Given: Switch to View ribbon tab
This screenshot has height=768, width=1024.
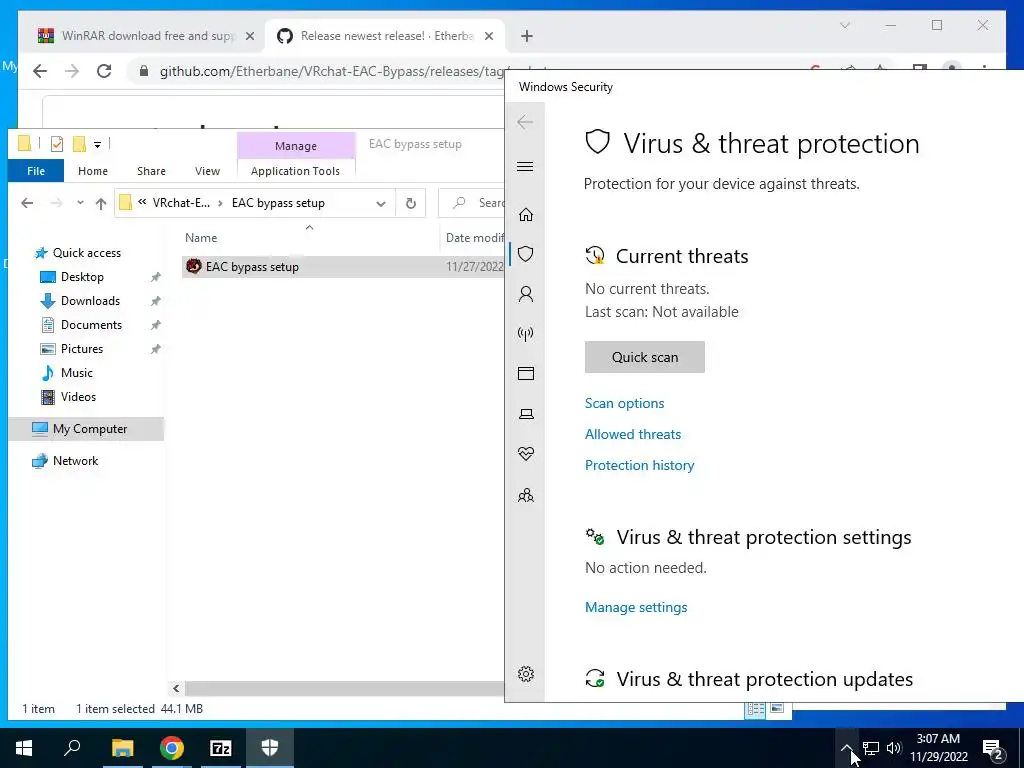Looking at the screenshot, I should click(x=207, y=171).
